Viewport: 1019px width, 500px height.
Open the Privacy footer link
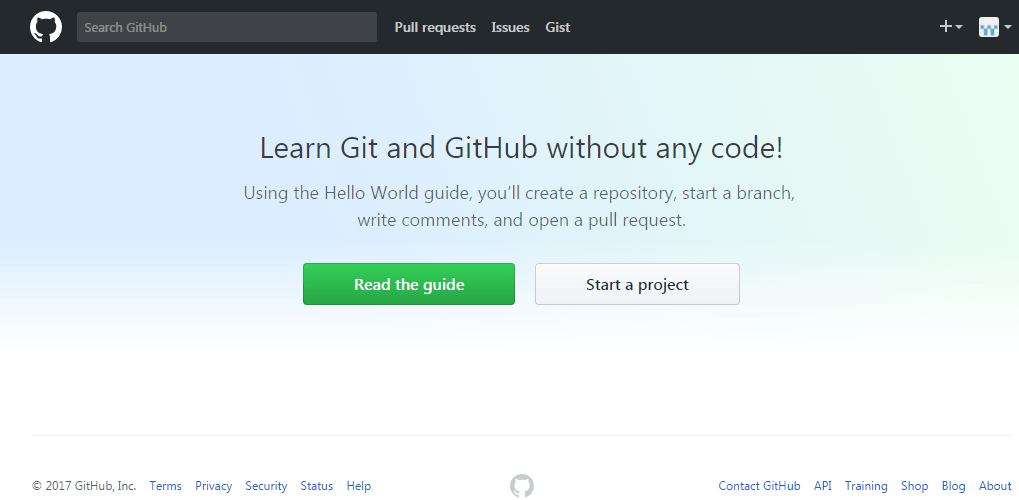coord(213,486)
